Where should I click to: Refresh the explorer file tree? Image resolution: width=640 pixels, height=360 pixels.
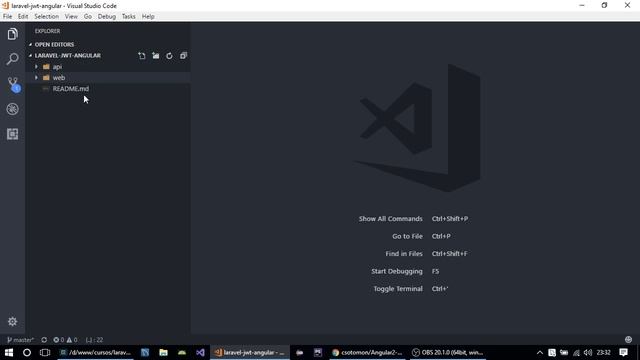pyautogui.click(x=169, y=56)
